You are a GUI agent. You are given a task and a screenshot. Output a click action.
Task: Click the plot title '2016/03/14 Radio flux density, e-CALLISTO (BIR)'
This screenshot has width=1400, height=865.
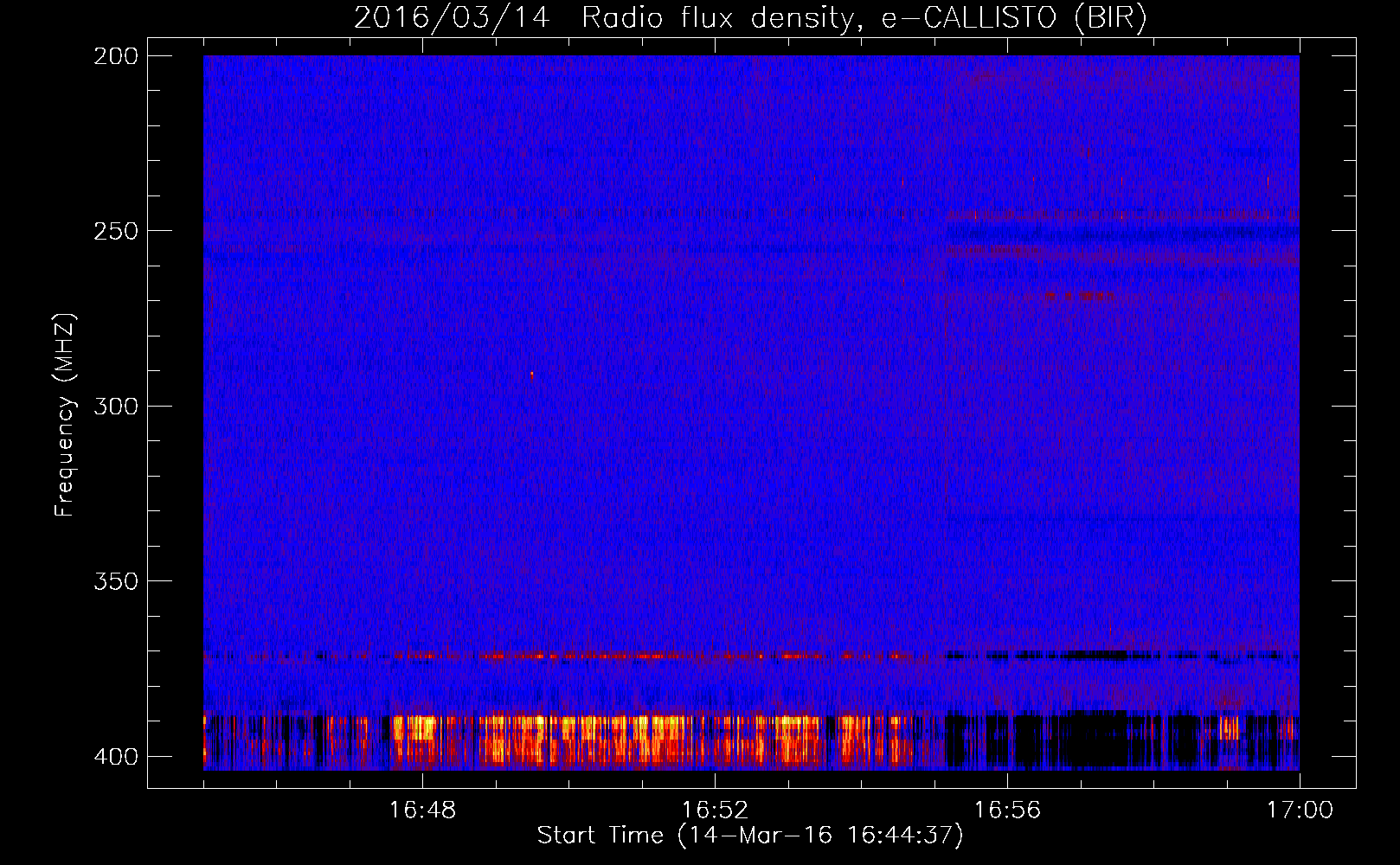[750, 17]
